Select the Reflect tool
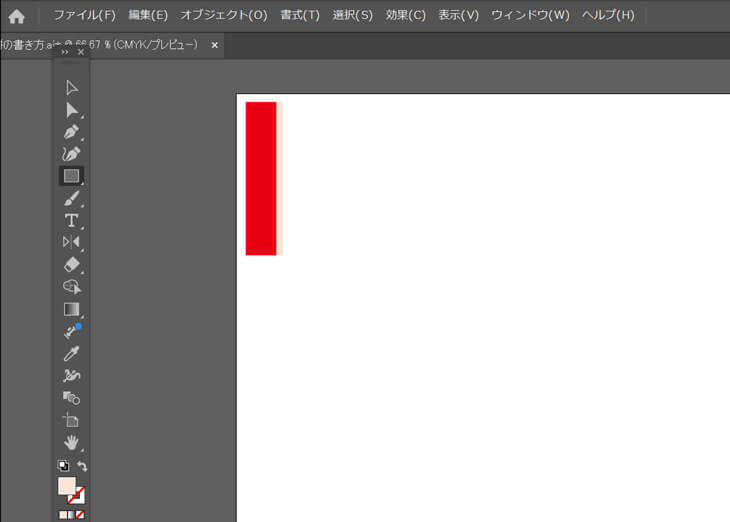 [x=71, y=242]
